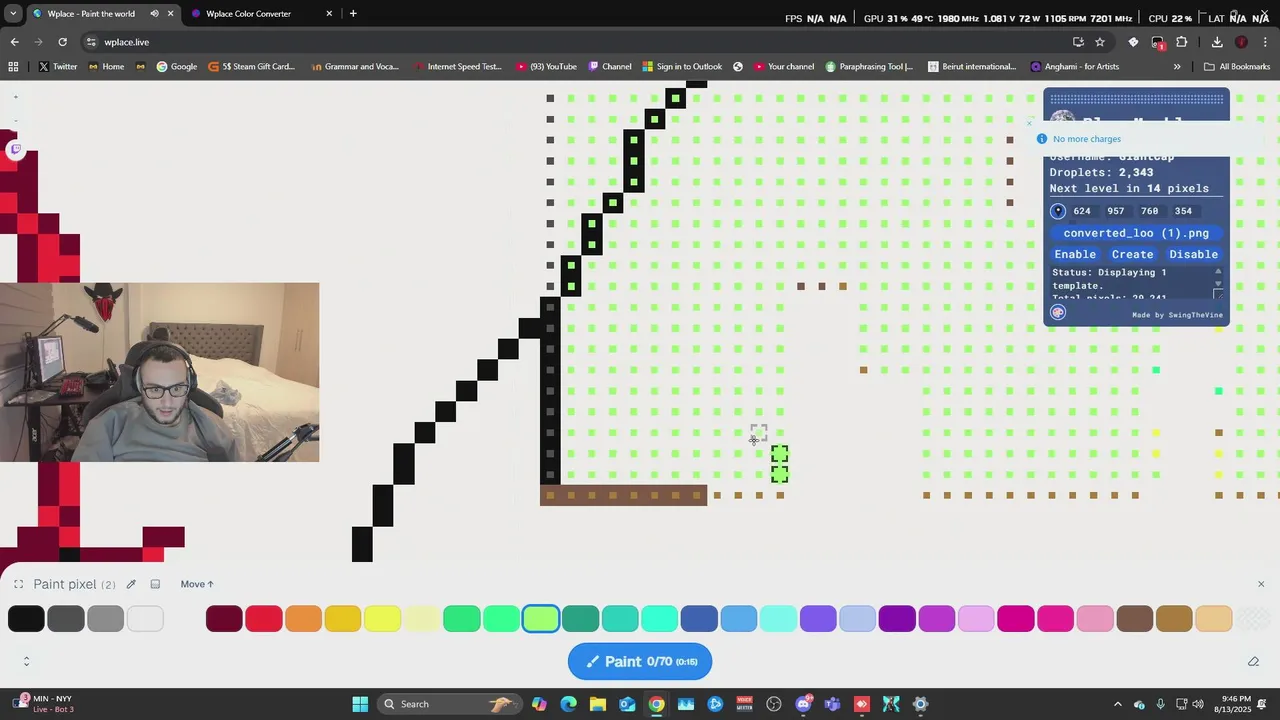Click Enable in the Blue Marble panel
Viewport: 1280px width, 720px height.
click(1075, 254)
